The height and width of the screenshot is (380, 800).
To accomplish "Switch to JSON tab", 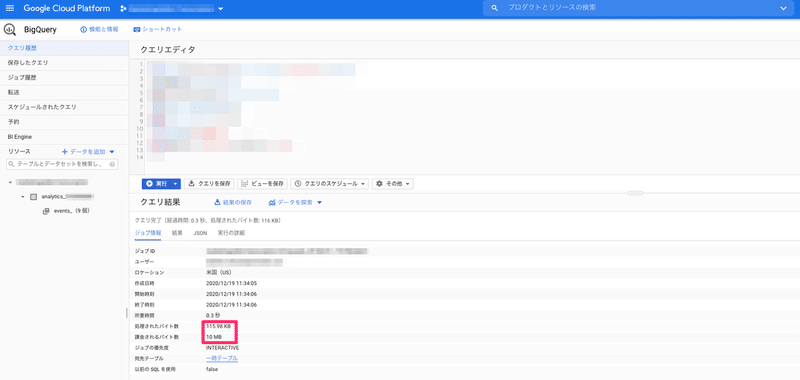I will (x=200, y=233).
